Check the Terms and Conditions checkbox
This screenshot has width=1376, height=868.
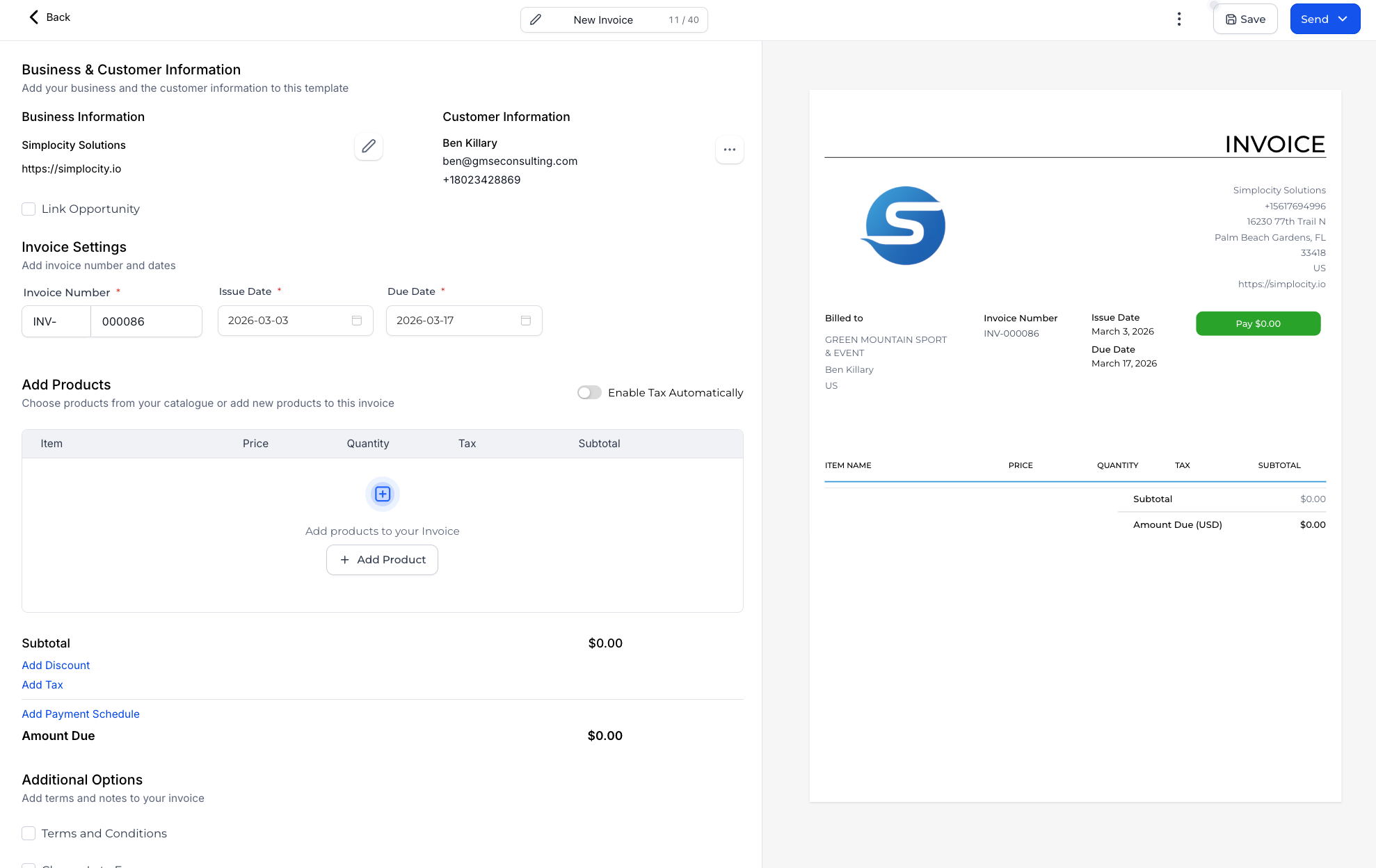coord(29,833)
